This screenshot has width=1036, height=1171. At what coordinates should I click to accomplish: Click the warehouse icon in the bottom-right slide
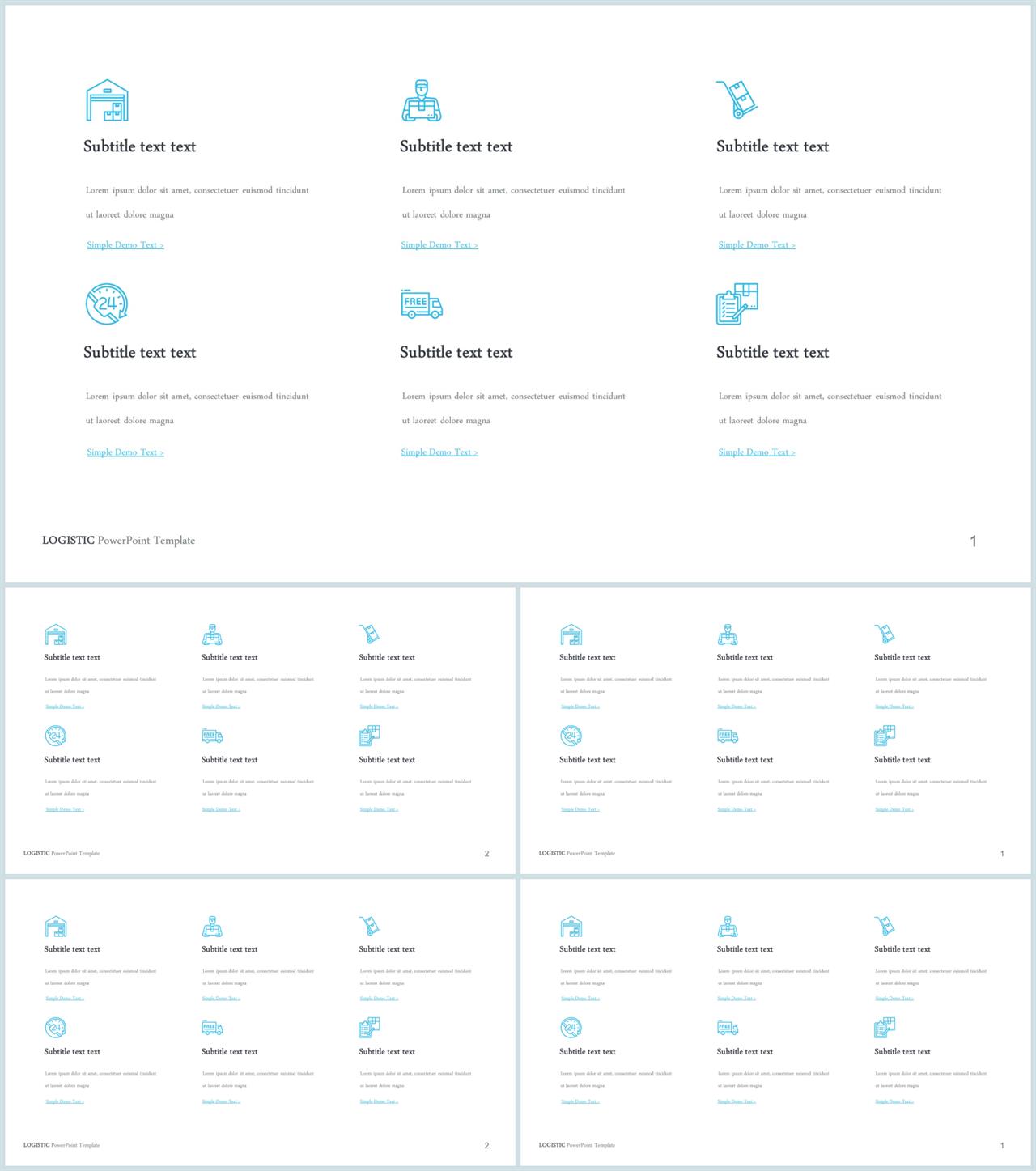[x=571, y=927]
